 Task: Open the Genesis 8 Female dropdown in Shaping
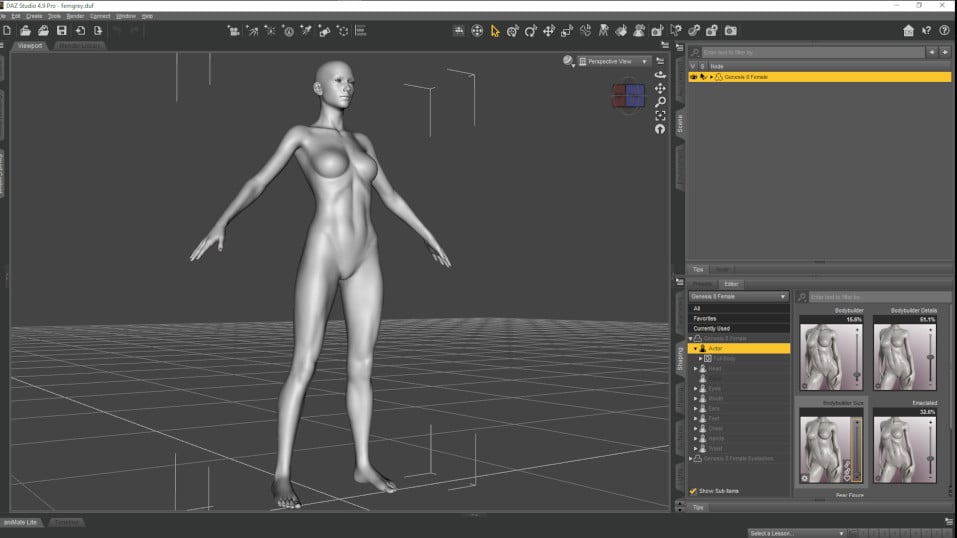pos(739,297)
